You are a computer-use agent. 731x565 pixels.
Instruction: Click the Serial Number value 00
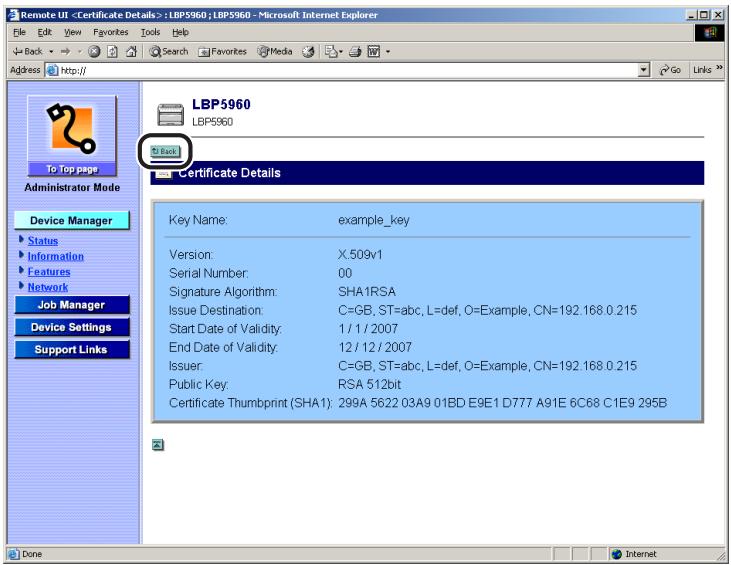[345, 273]
